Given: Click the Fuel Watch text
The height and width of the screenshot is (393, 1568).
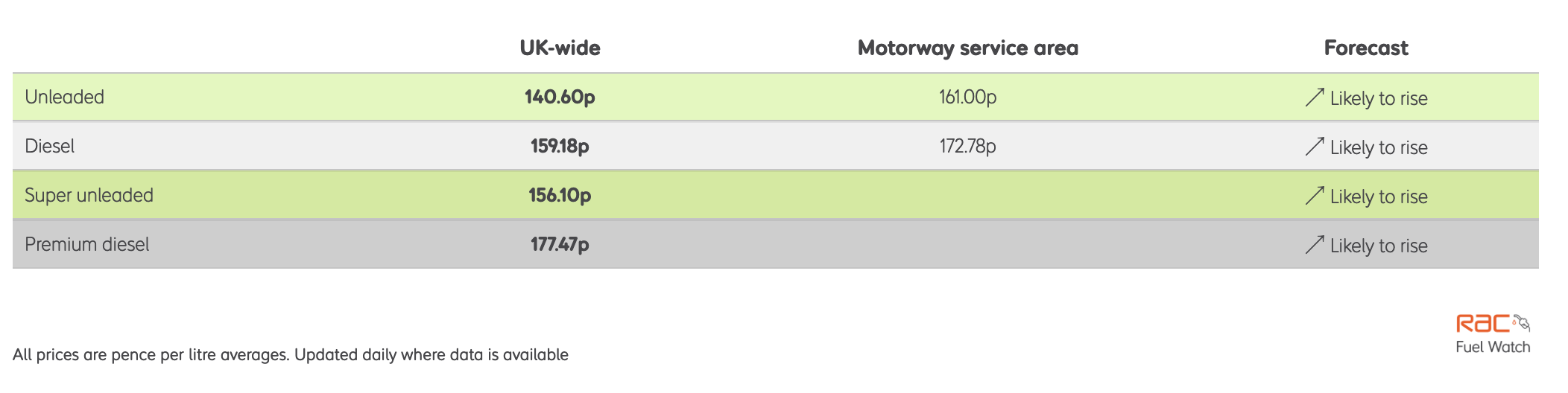Looking at the screenshot, I should [1493, 348].
